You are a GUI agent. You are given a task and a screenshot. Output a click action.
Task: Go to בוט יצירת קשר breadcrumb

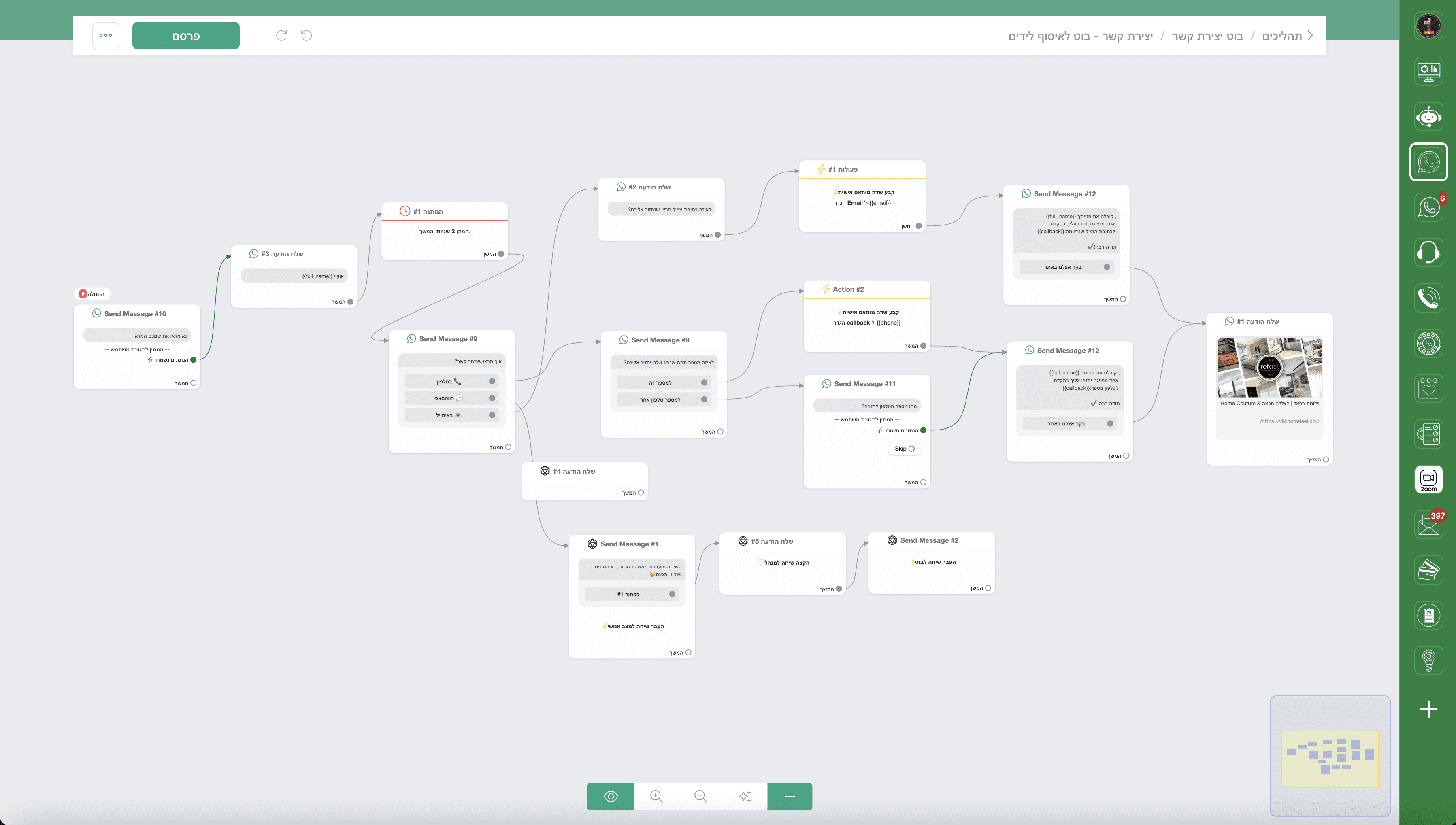[x=1207, y=36]
